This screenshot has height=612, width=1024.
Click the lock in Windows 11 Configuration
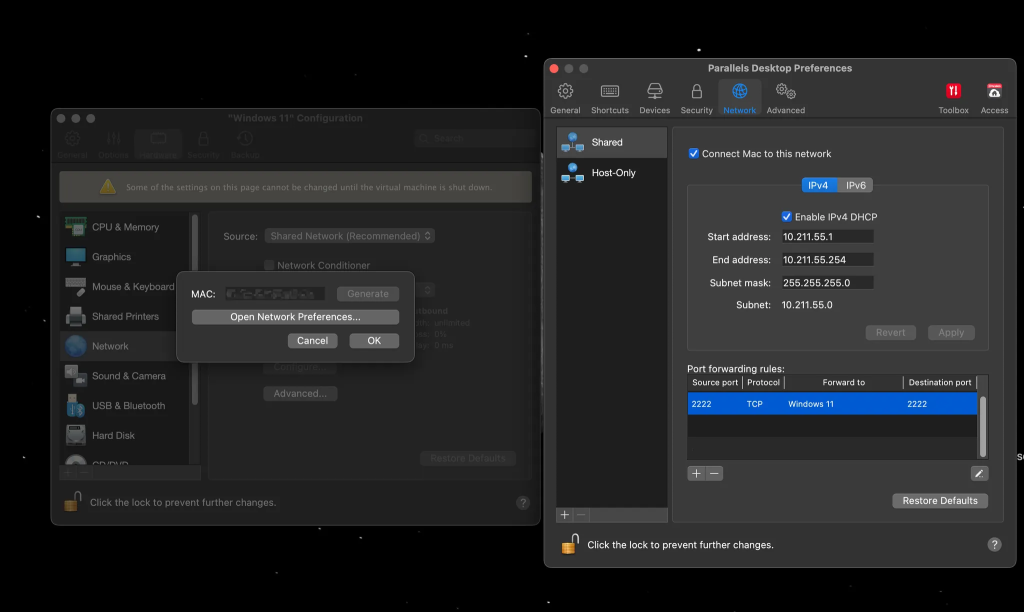[x=72, y=501]
